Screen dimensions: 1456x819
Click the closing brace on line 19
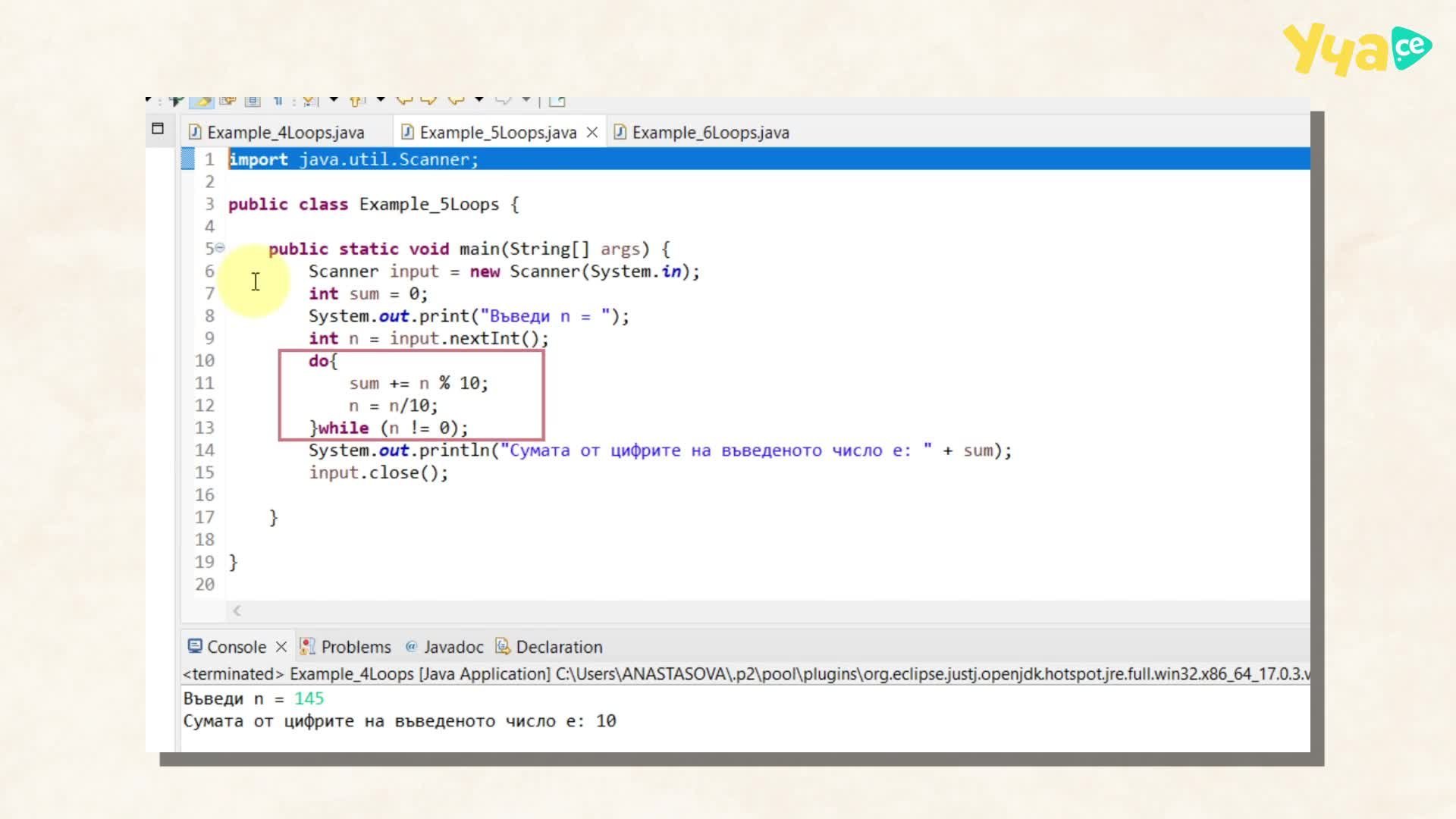(234, 562)
